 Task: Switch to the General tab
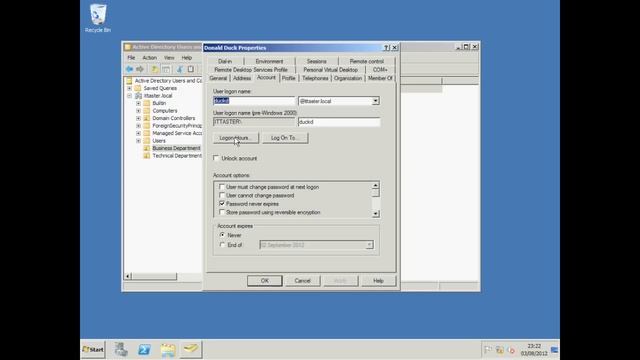point(218,78)
